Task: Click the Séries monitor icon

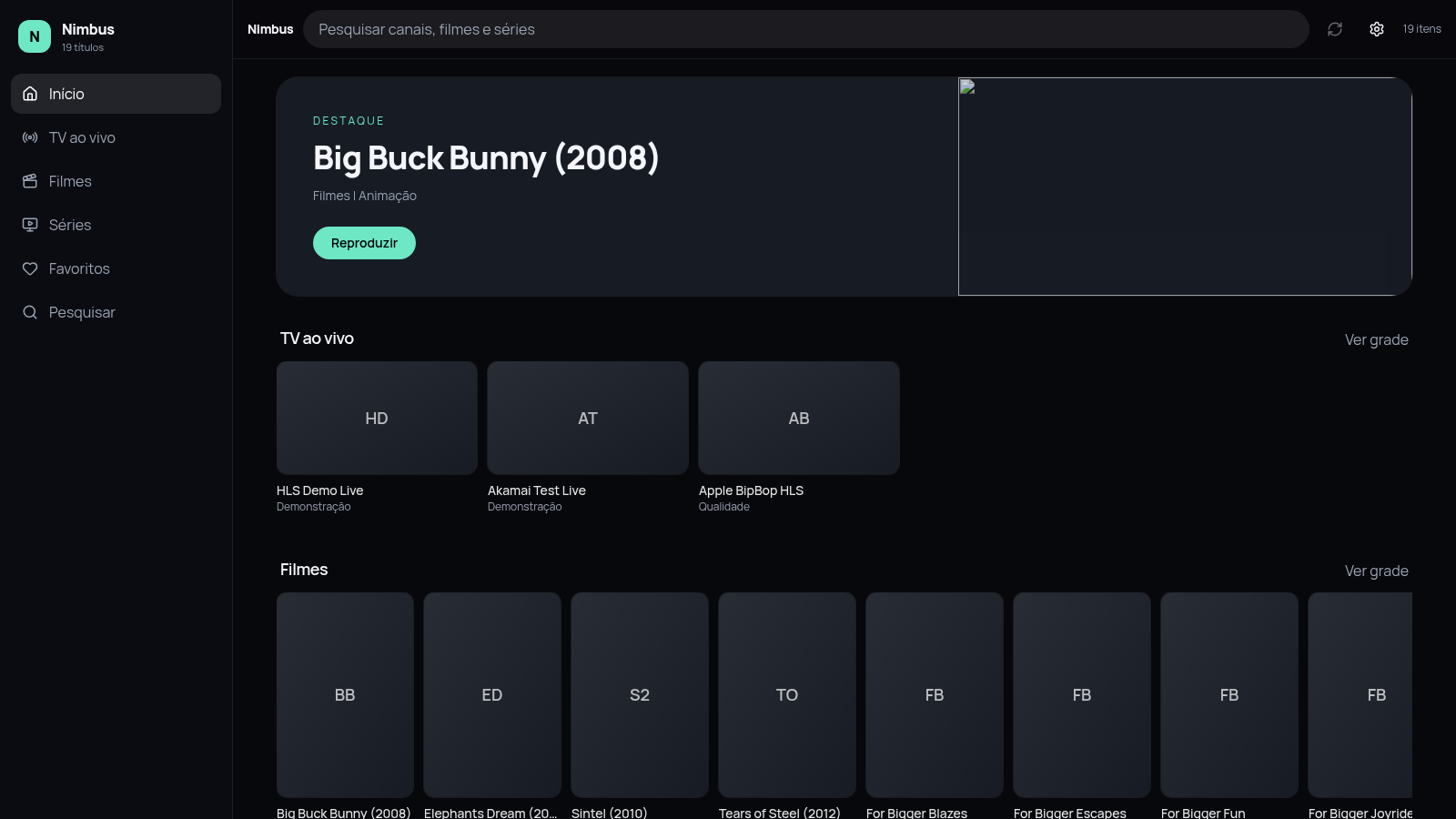Action: click(30, 225)
